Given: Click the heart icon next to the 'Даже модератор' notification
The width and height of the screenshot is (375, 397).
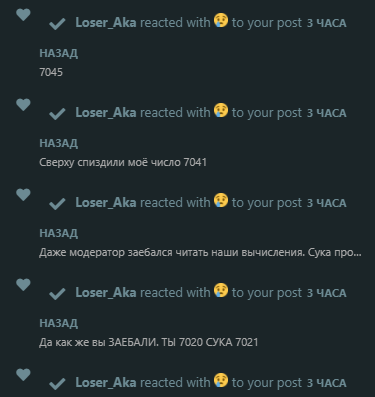Looking at the screenshot, I should coord(23,195).
